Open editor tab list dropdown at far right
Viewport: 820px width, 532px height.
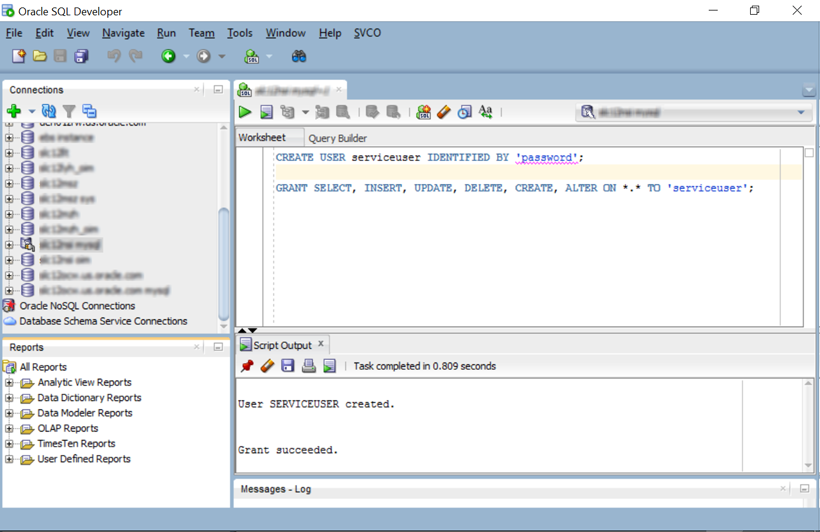point(808,90)
